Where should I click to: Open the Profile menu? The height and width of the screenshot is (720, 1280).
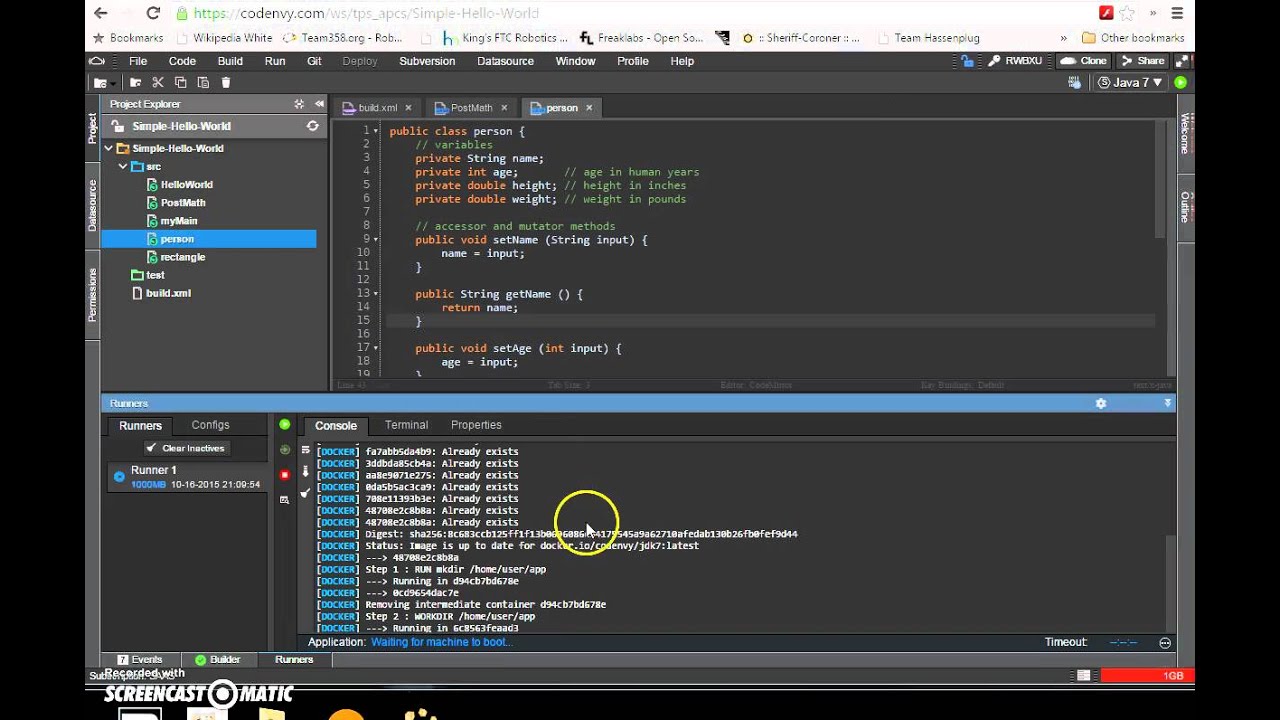click(633, 61)
